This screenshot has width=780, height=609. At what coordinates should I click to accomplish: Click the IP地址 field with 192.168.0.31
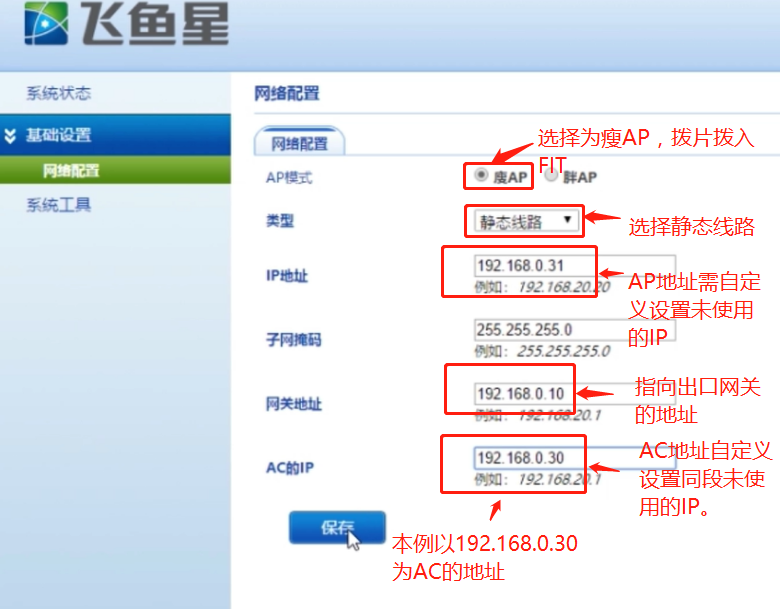pyautogui.click(x=575, y=266)
